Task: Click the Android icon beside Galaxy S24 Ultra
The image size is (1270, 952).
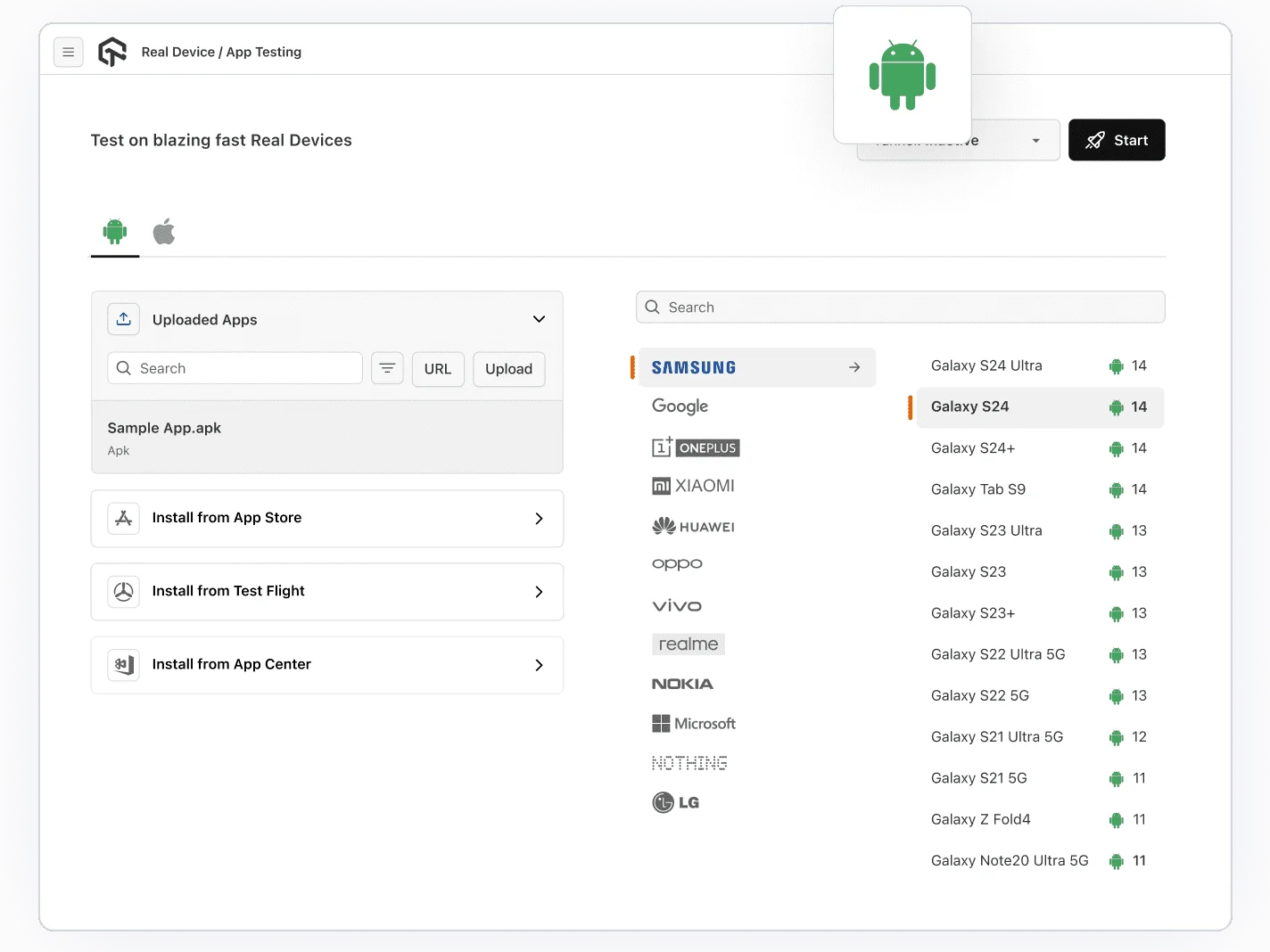Action: click(x=1117, y=365)
